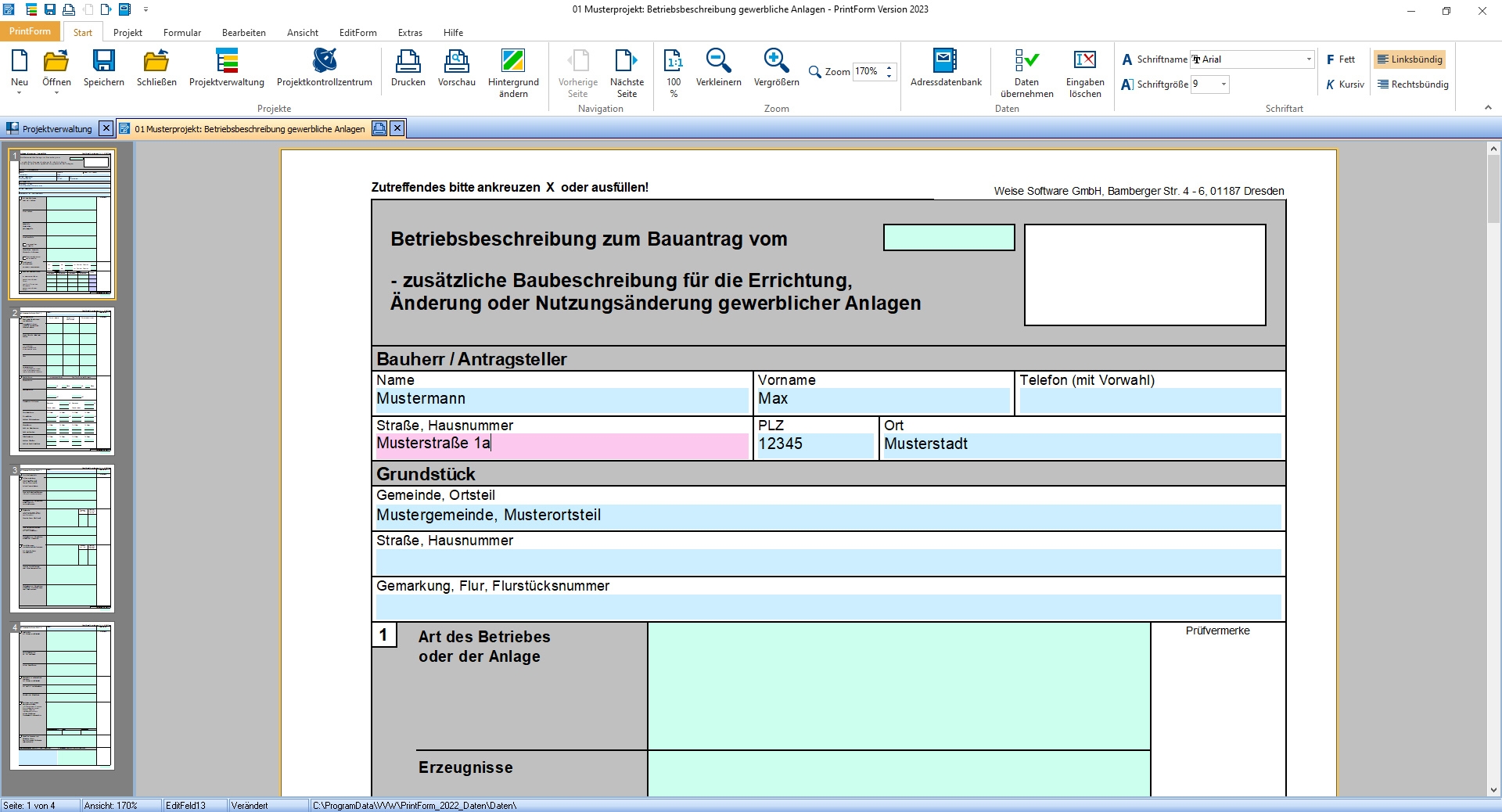Open the Schriftgröße size dropdown

tap(1224, 84)
